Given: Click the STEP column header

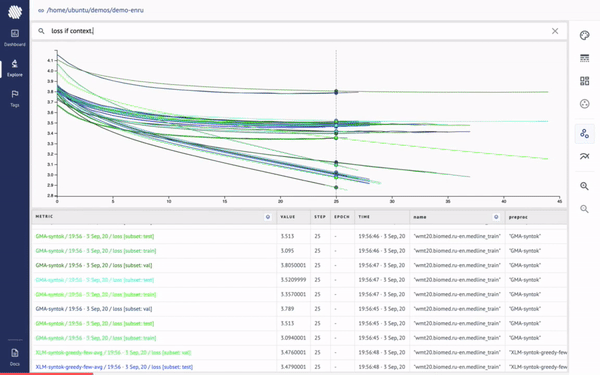Looking at the screenshot, I should point(320,217).
